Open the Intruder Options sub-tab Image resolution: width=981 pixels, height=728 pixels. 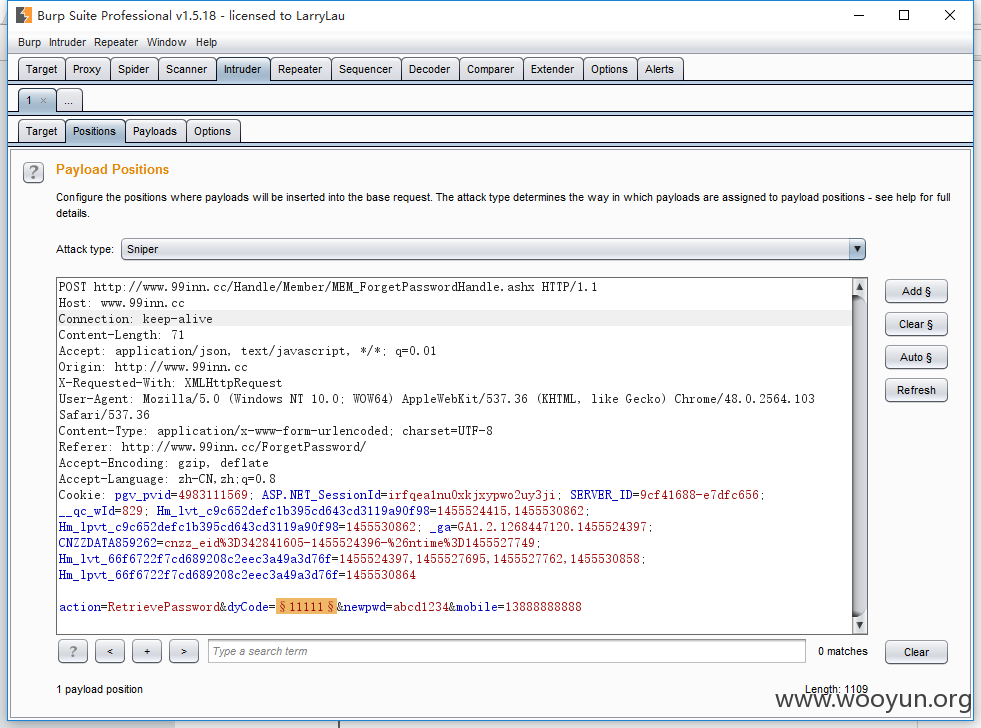tap(213, 131)
